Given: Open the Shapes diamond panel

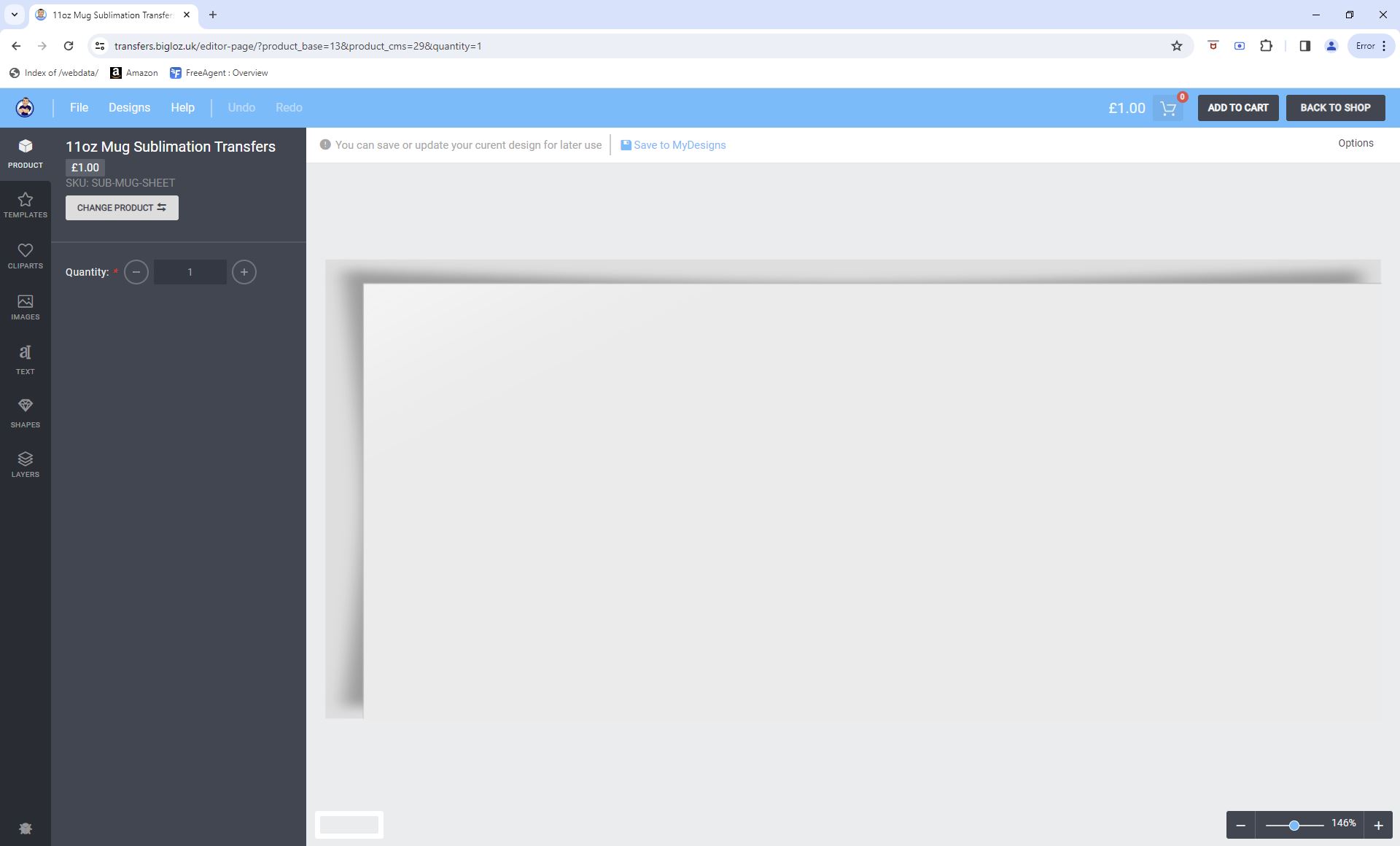Looking at the screenshot, I should (x=25, y=412).
